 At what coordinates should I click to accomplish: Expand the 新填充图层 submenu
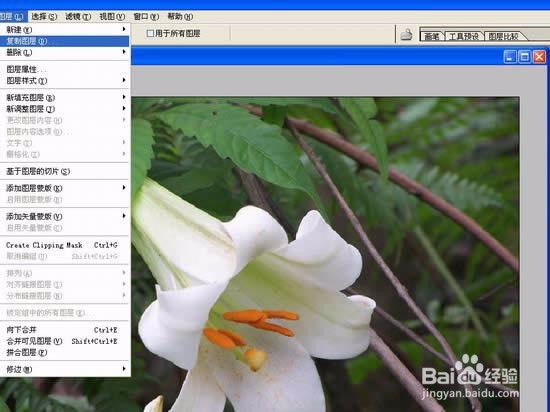click(65, 97)
